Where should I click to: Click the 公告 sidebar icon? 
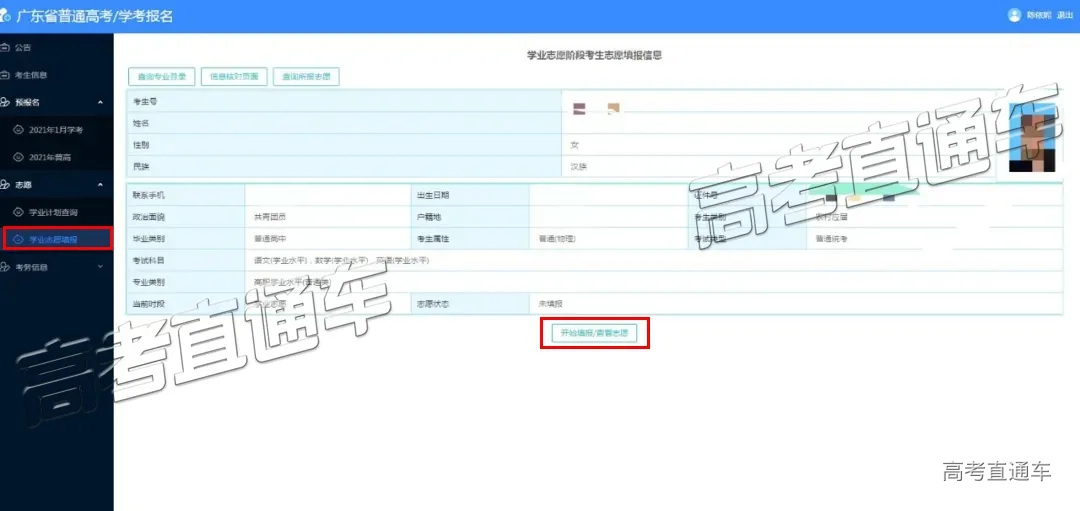(5, 47)
